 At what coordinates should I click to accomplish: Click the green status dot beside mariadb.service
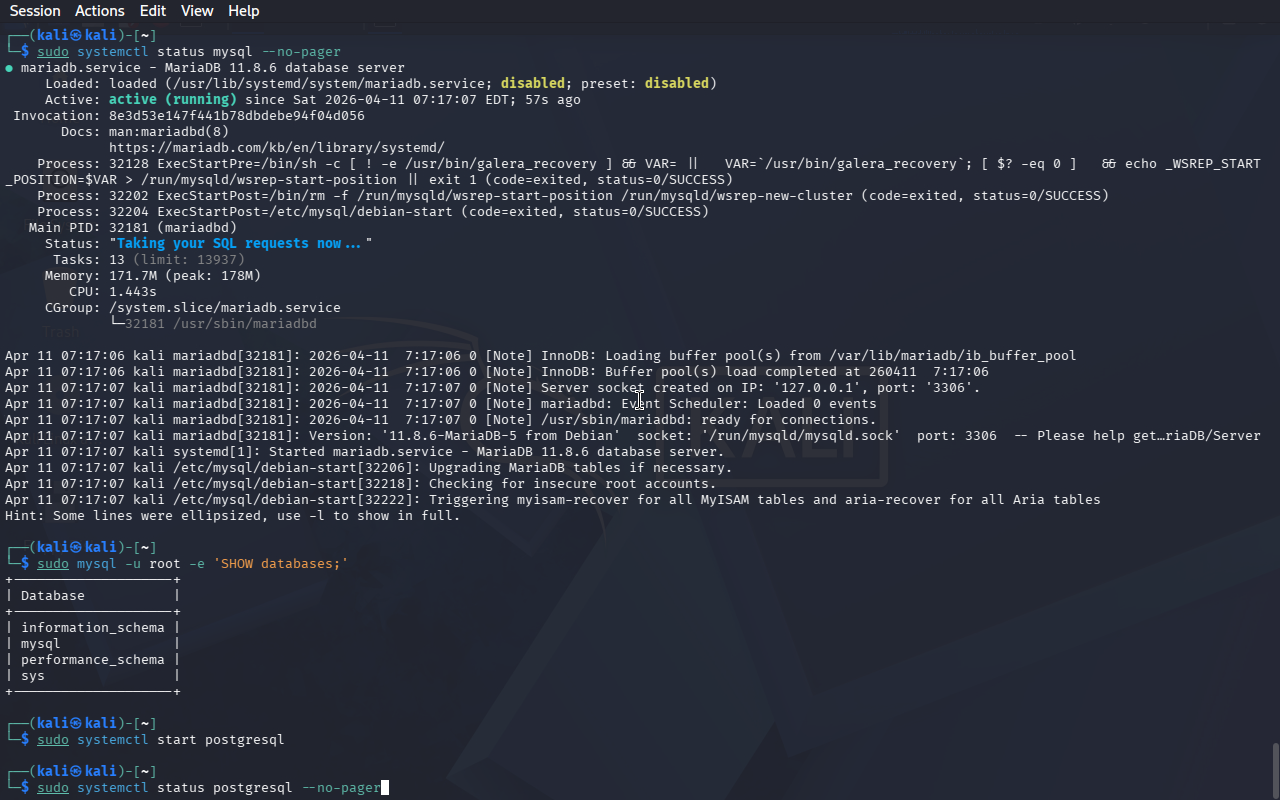pyautogui.click(x=9, y=68)
